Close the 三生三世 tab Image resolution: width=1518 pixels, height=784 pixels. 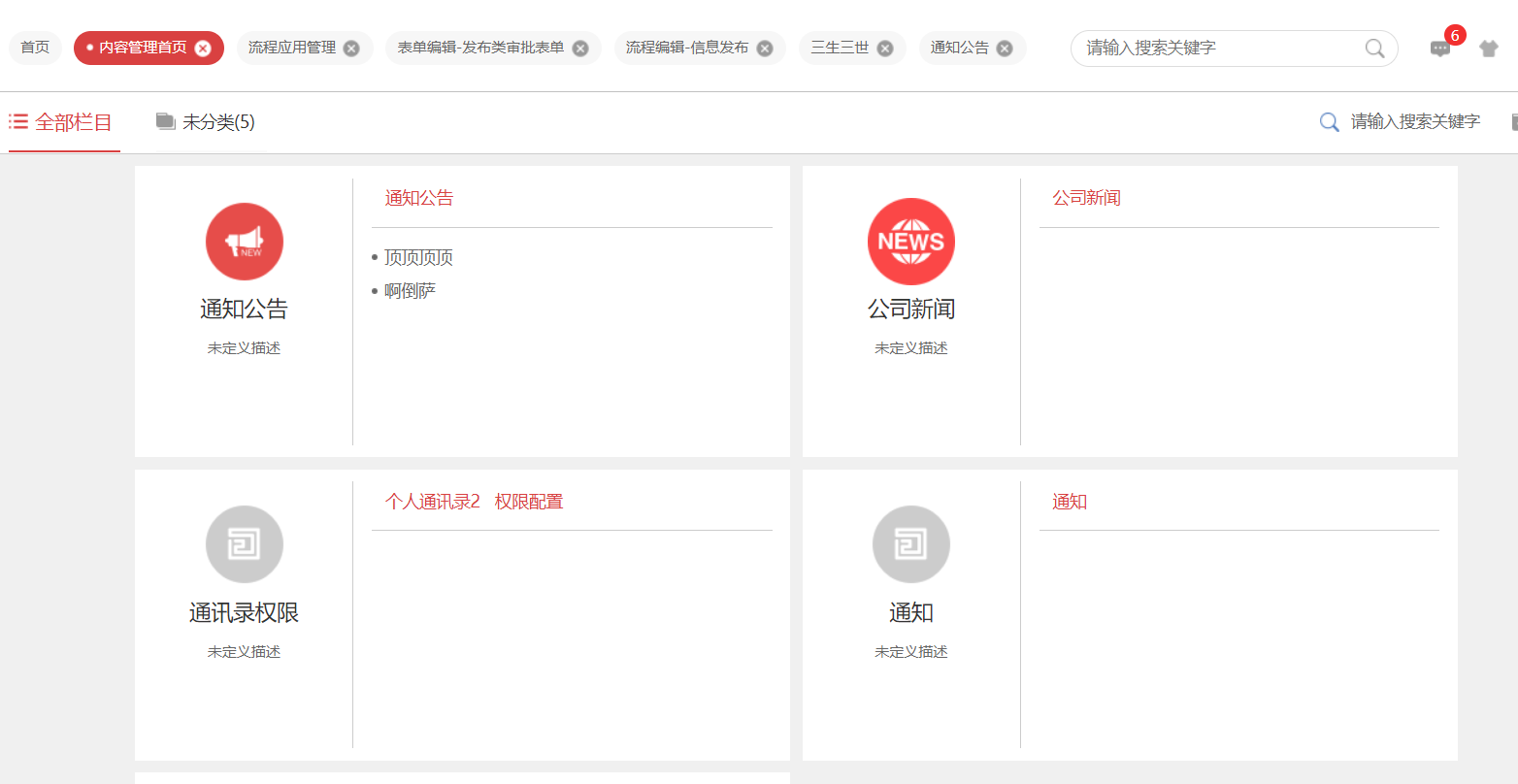pyautogui.click(x=885, y=49)
